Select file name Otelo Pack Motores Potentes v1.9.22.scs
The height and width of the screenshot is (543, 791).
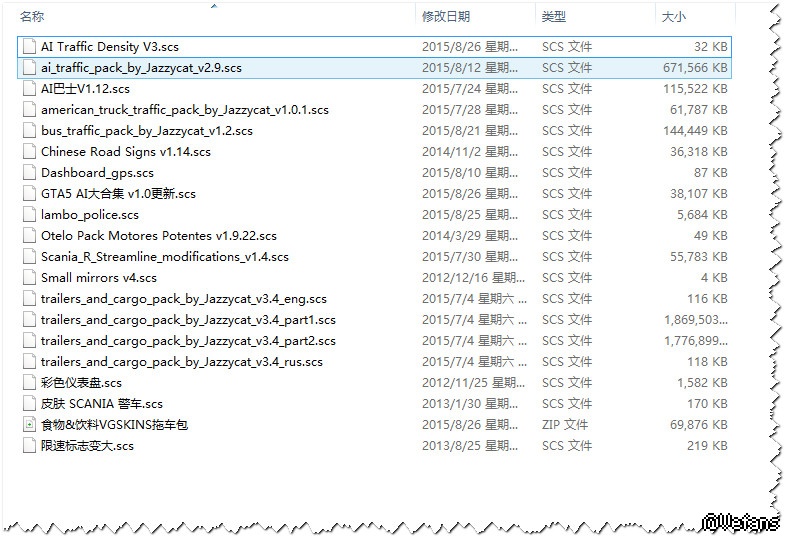(159, 236)
